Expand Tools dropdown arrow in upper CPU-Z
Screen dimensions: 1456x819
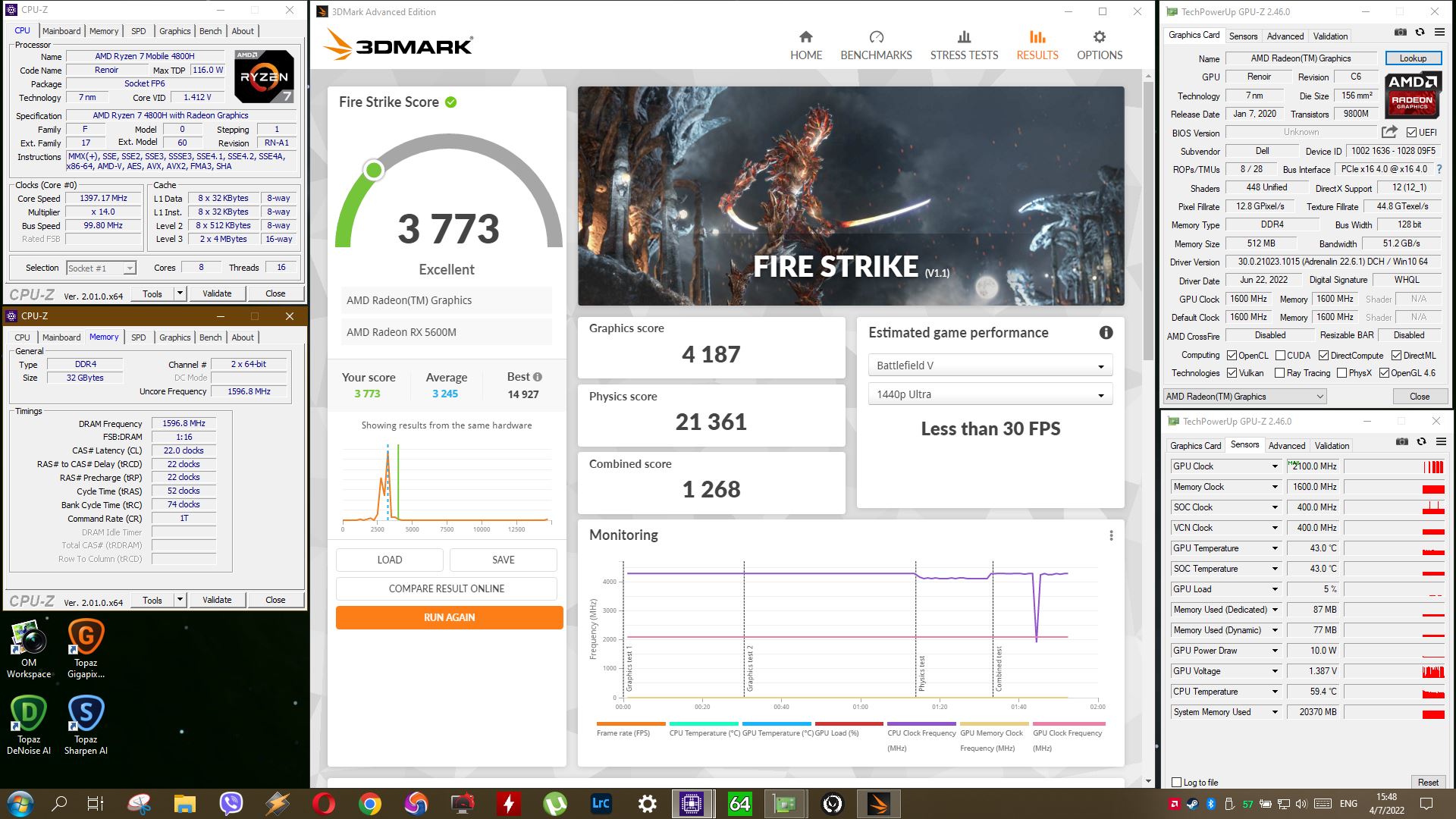coord(180,293)
